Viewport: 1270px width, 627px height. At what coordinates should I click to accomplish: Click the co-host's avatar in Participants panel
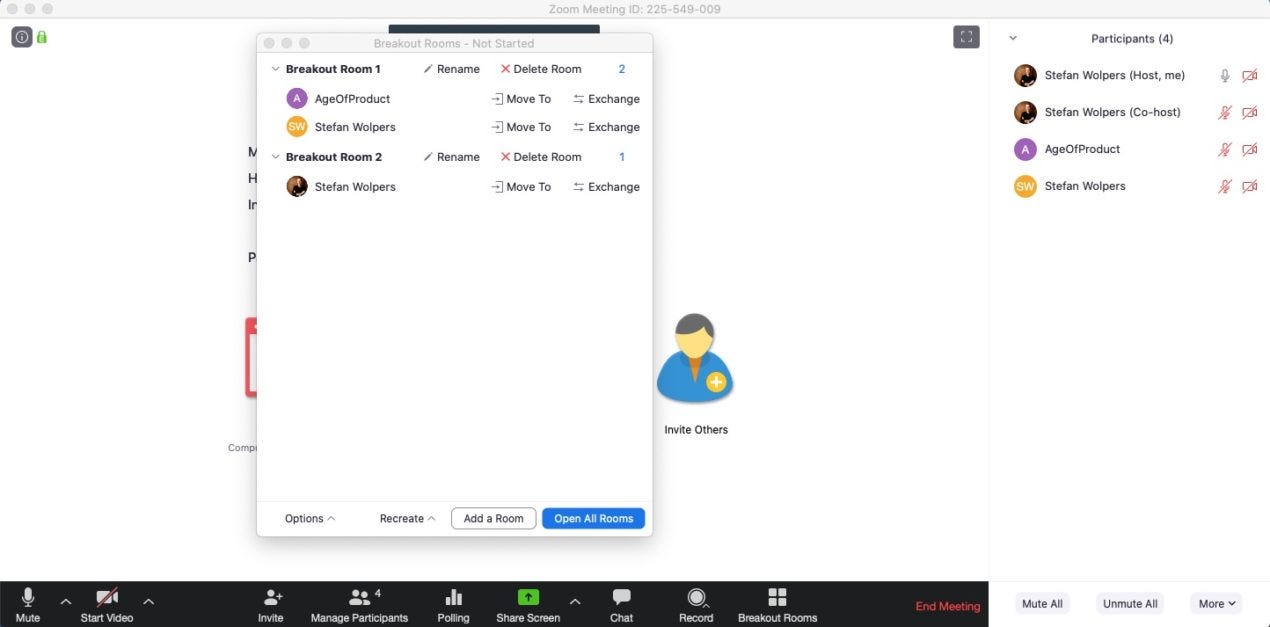point(1025,112)
